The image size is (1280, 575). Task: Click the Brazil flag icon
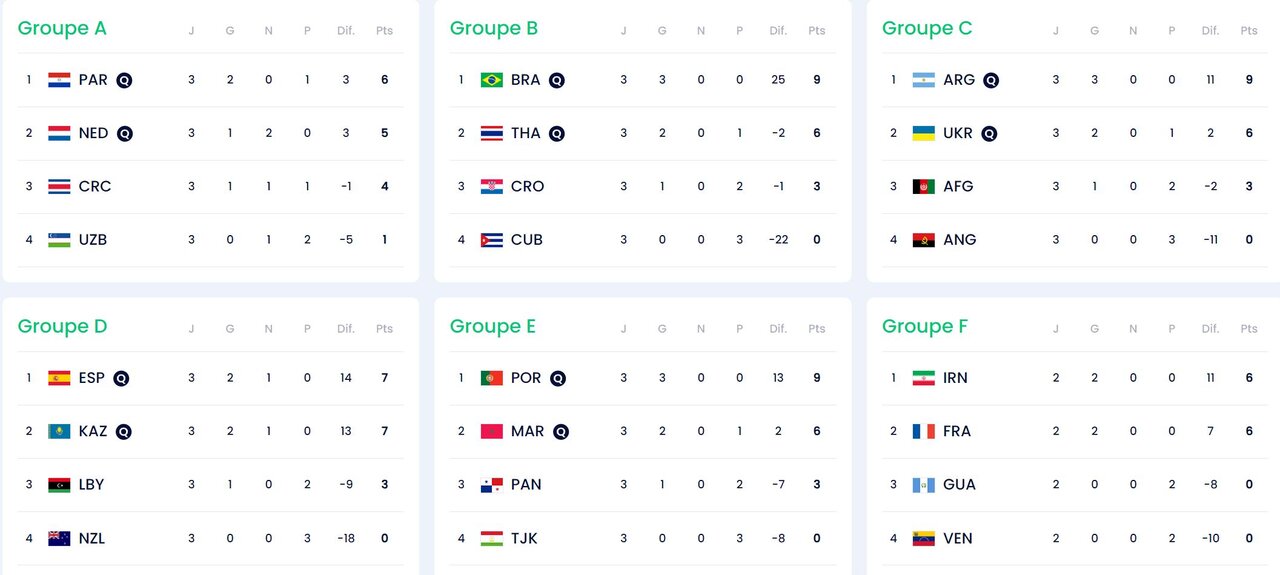[491, 80]
